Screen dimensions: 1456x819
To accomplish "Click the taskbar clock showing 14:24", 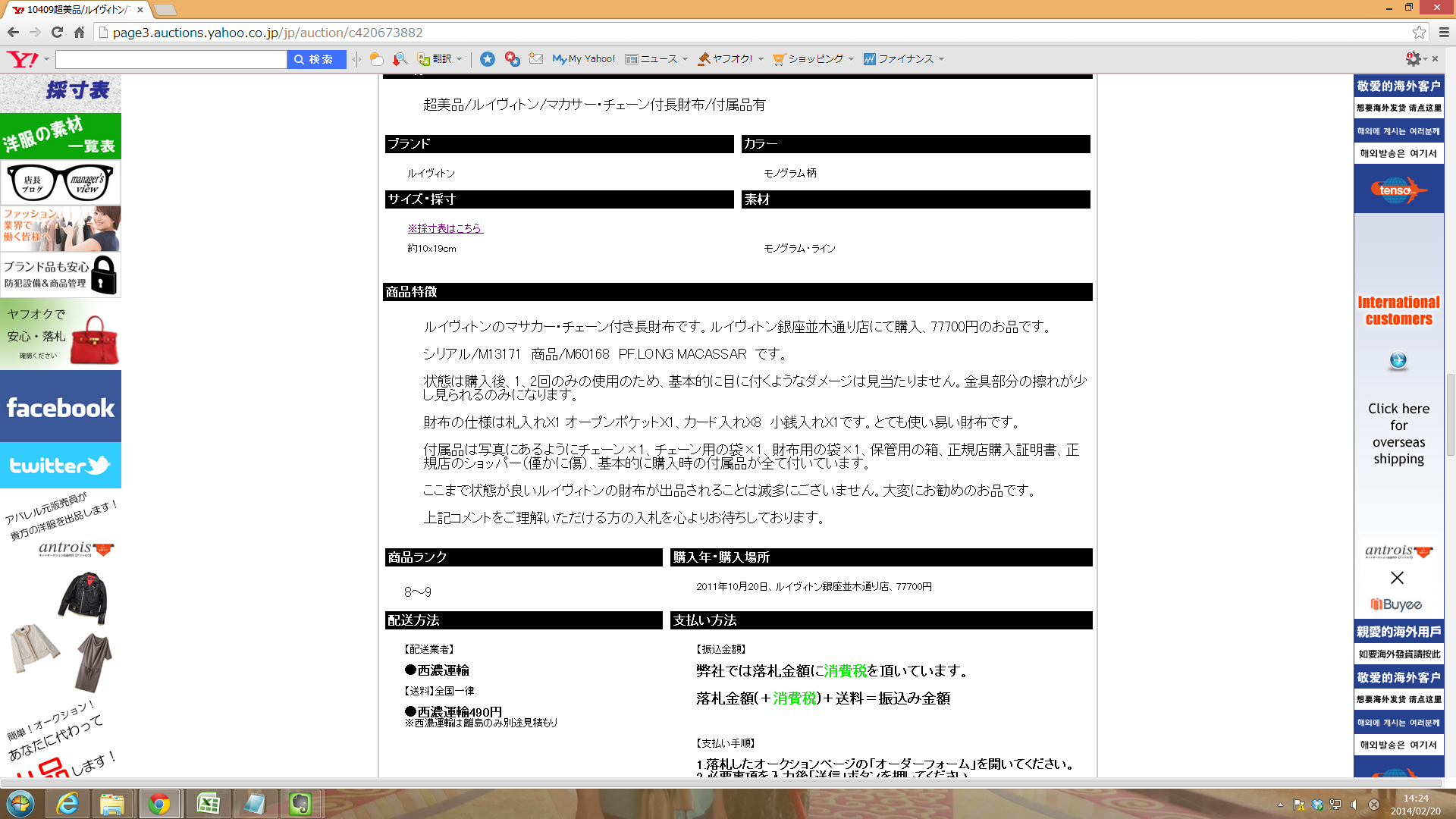I will point(1415,804).
